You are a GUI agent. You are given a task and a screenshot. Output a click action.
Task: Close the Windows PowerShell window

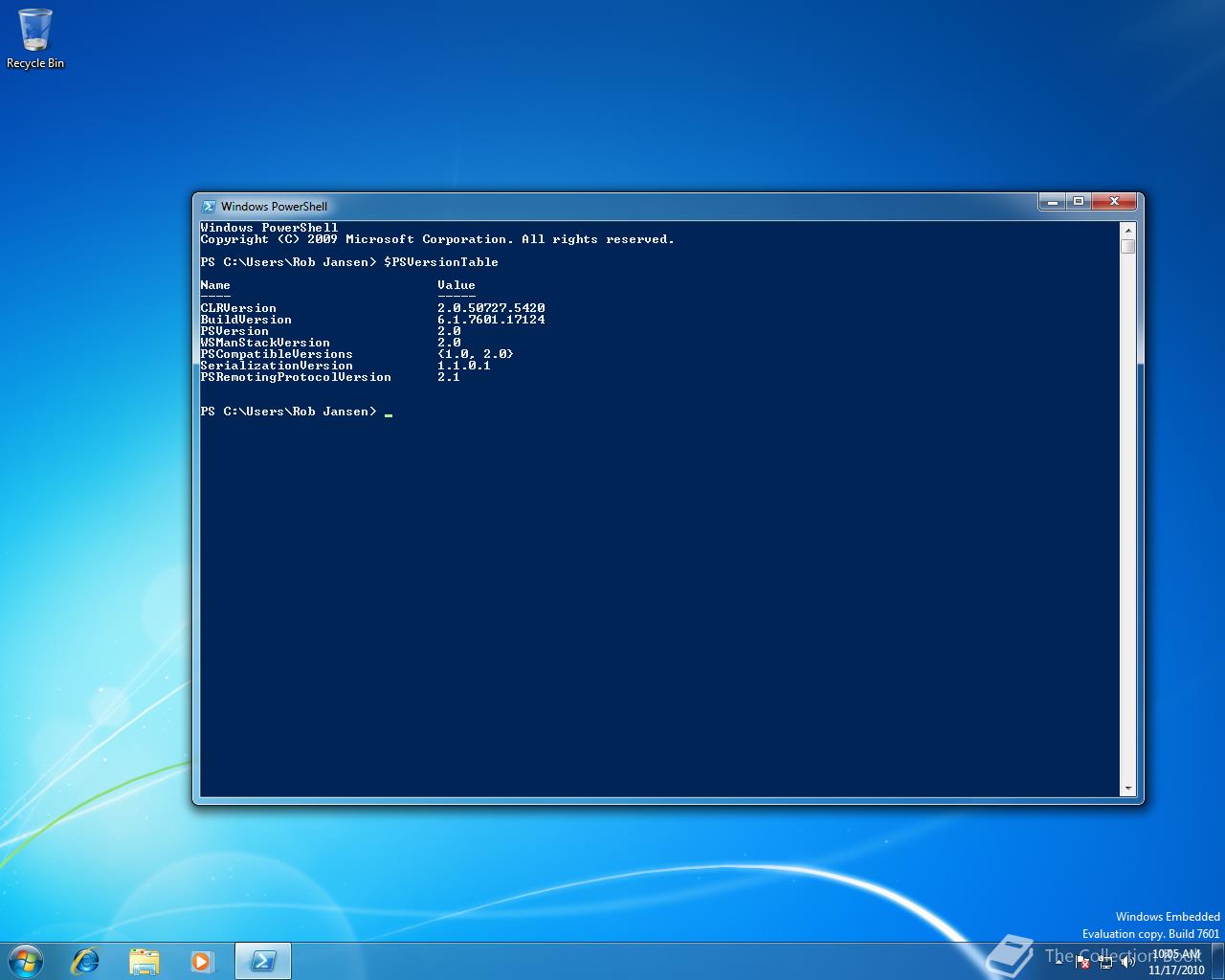[x=1114, y=202]
